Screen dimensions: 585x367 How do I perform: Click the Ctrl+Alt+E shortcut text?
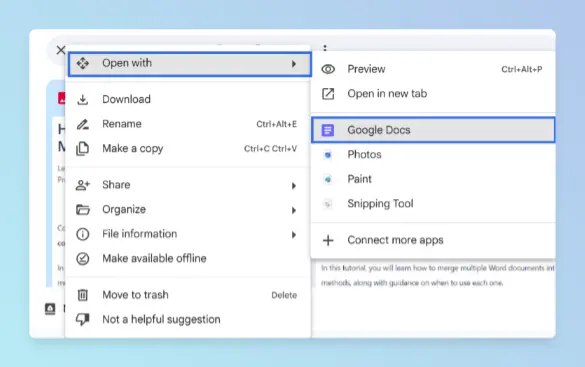pos(276,124)
